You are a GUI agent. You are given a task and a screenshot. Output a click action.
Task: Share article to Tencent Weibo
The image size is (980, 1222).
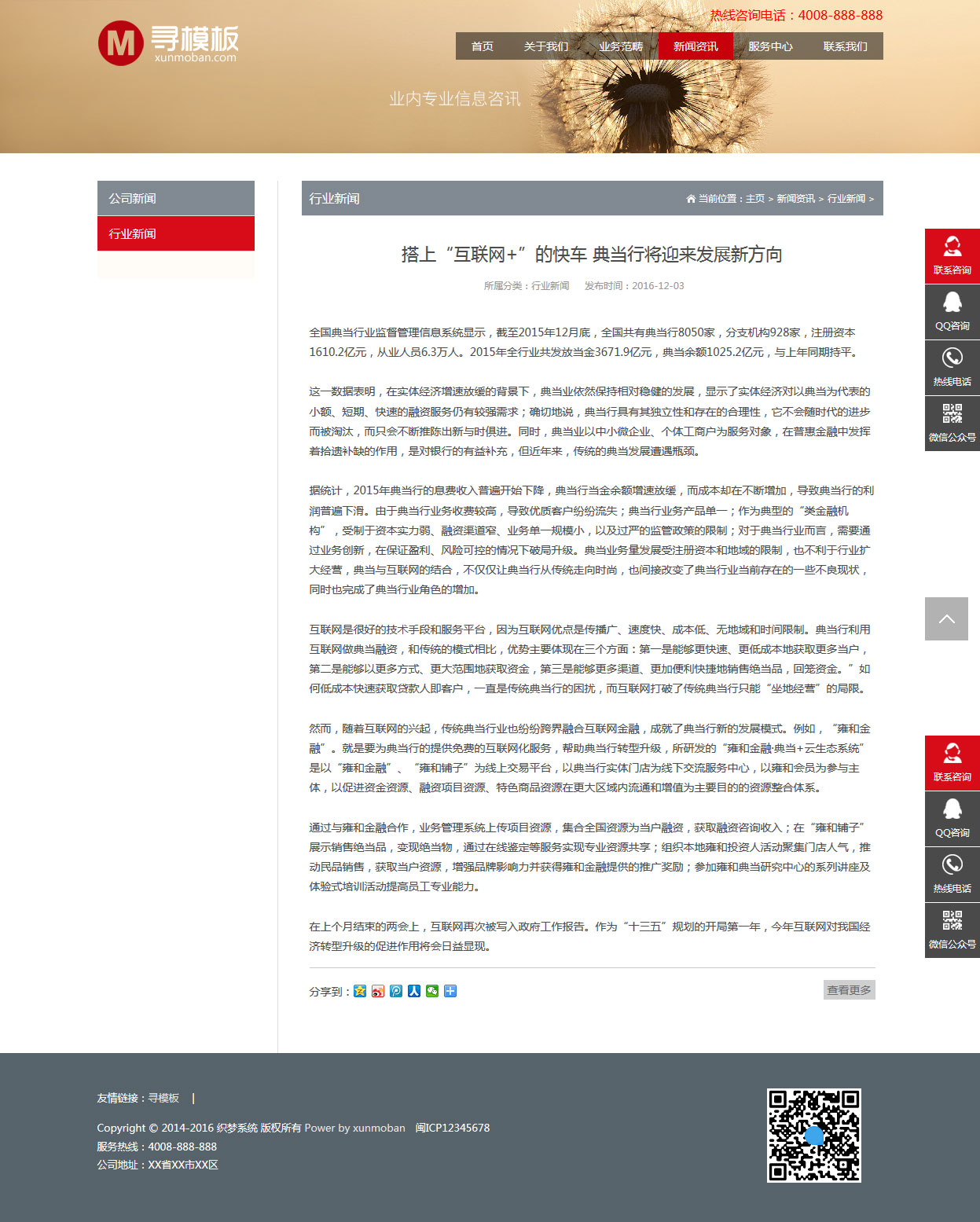click(x=396, y=991)
